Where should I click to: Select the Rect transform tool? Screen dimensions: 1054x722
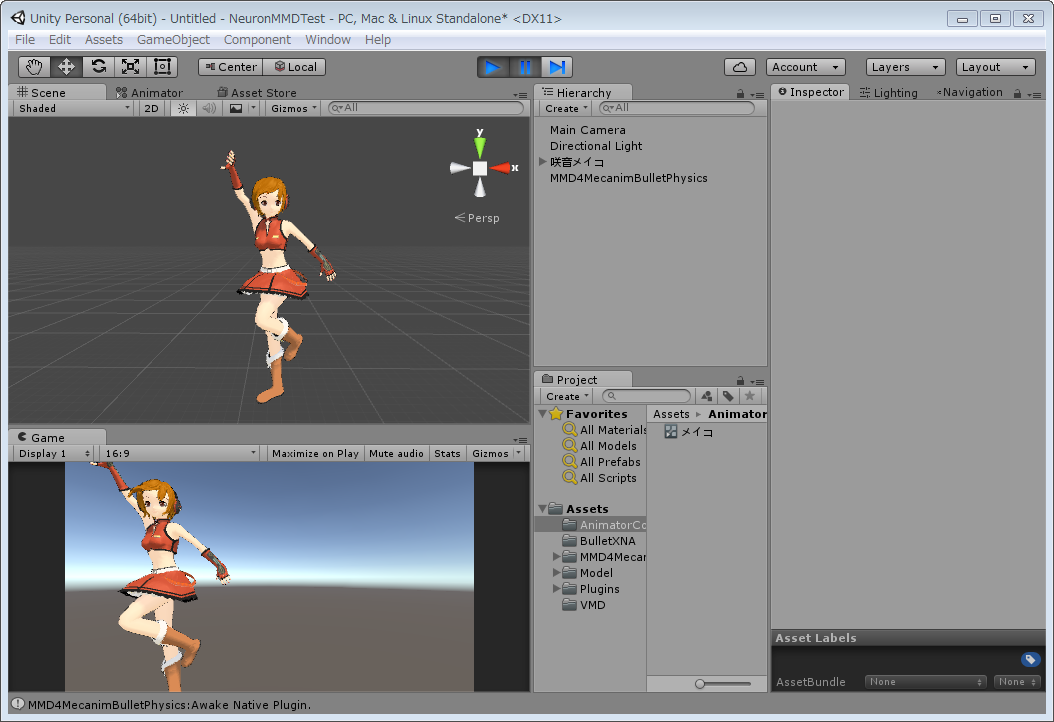click(x=161, y=65)
